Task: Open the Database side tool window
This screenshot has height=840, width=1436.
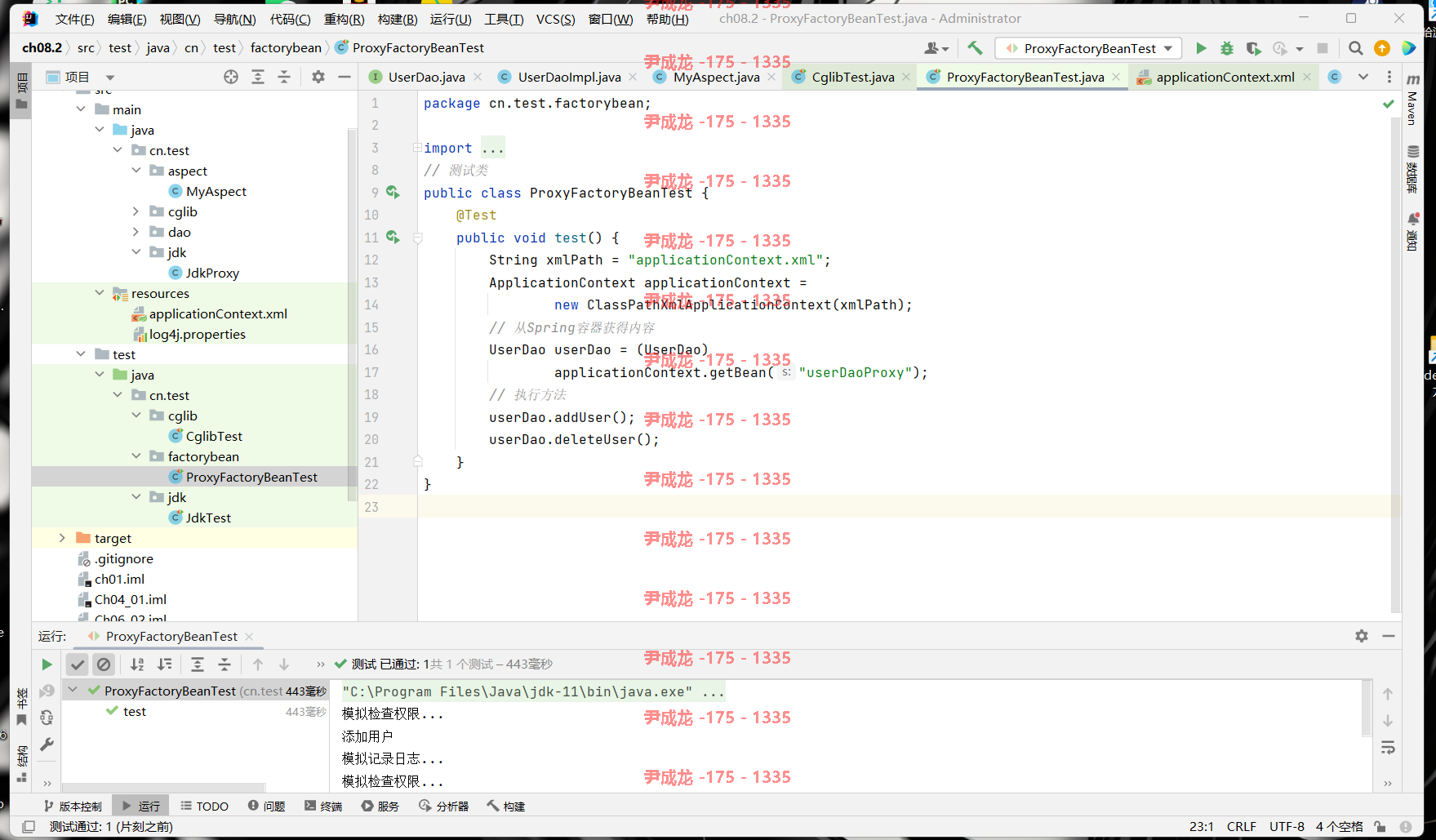Action: pos(1412,170)
